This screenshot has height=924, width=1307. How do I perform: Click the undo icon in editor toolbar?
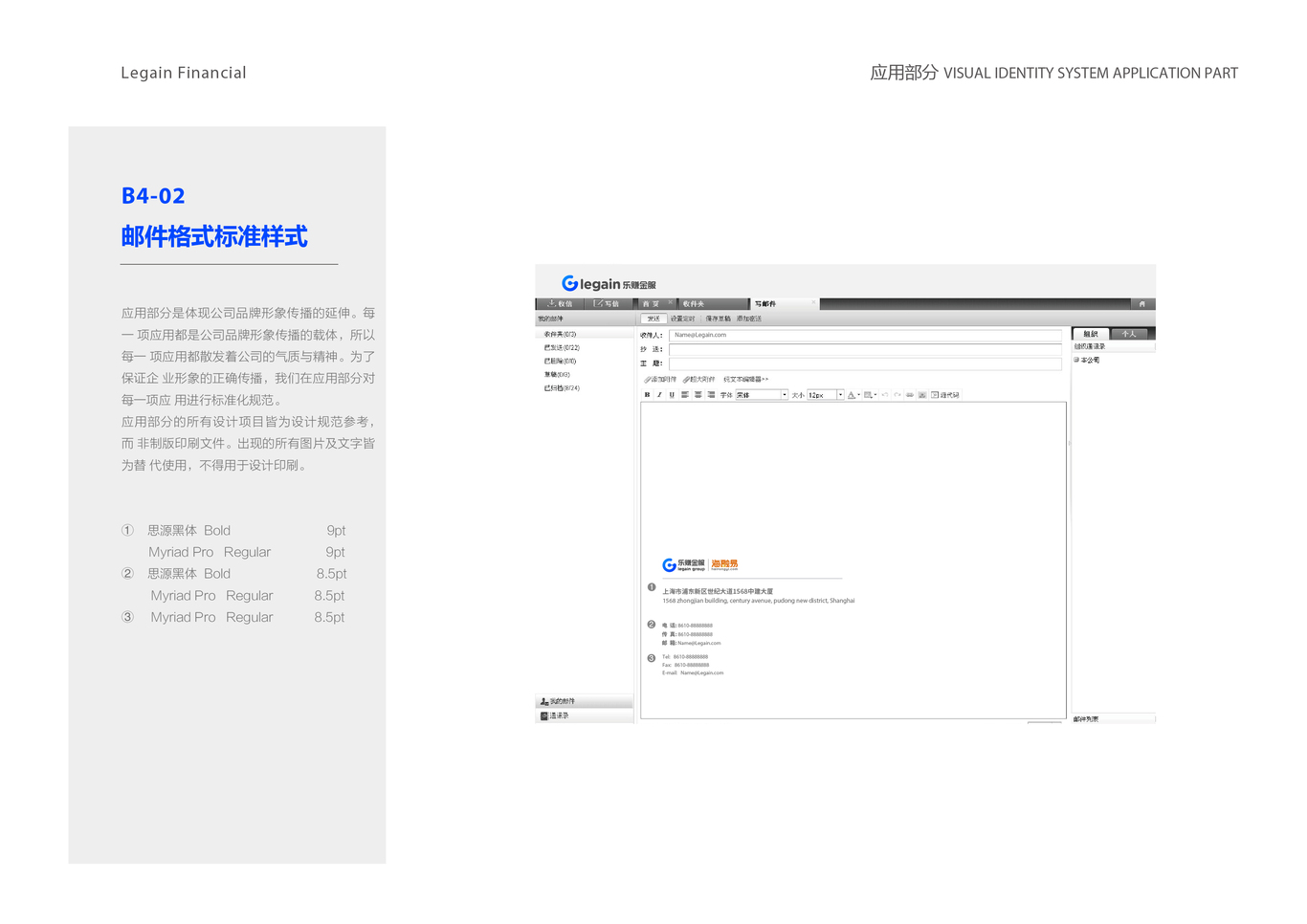(885, 395)
